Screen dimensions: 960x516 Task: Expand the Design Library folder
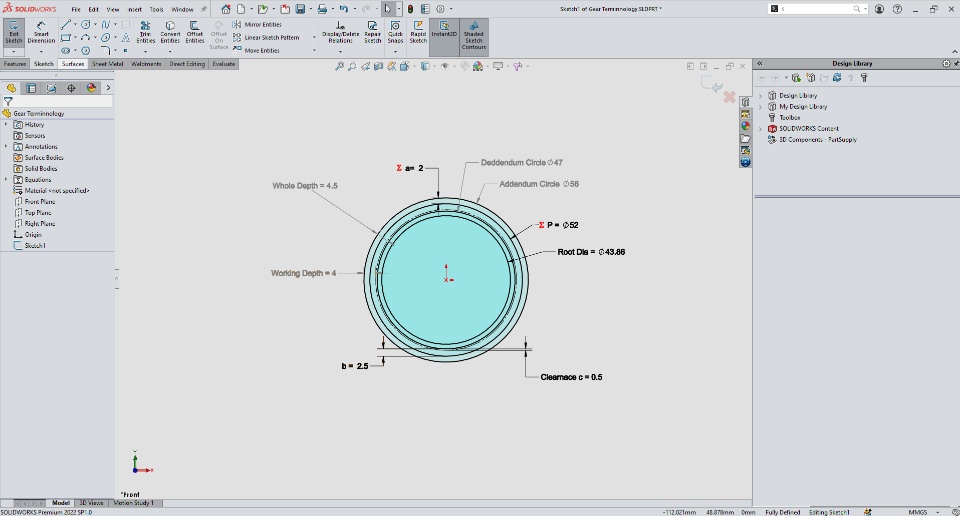point(760,95)
